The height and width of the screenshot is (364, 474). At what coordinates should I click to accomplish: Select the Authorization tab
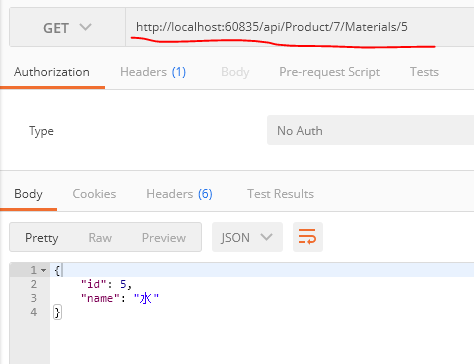pos(52,72)
